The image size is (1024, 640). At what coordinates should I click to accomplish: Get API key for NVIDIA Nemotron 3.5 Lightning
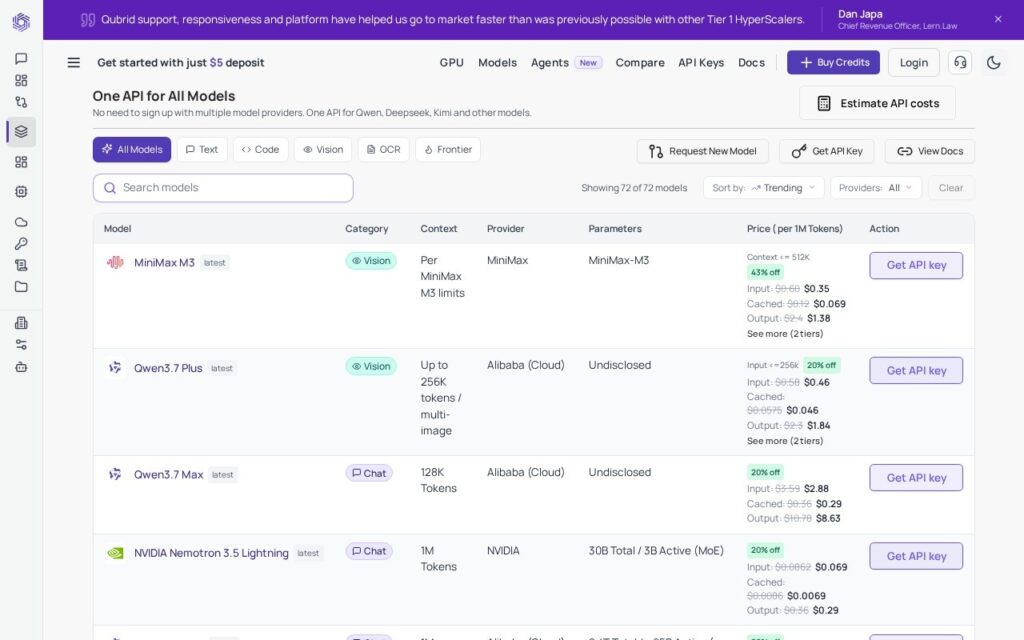click(x=916, y=556)
